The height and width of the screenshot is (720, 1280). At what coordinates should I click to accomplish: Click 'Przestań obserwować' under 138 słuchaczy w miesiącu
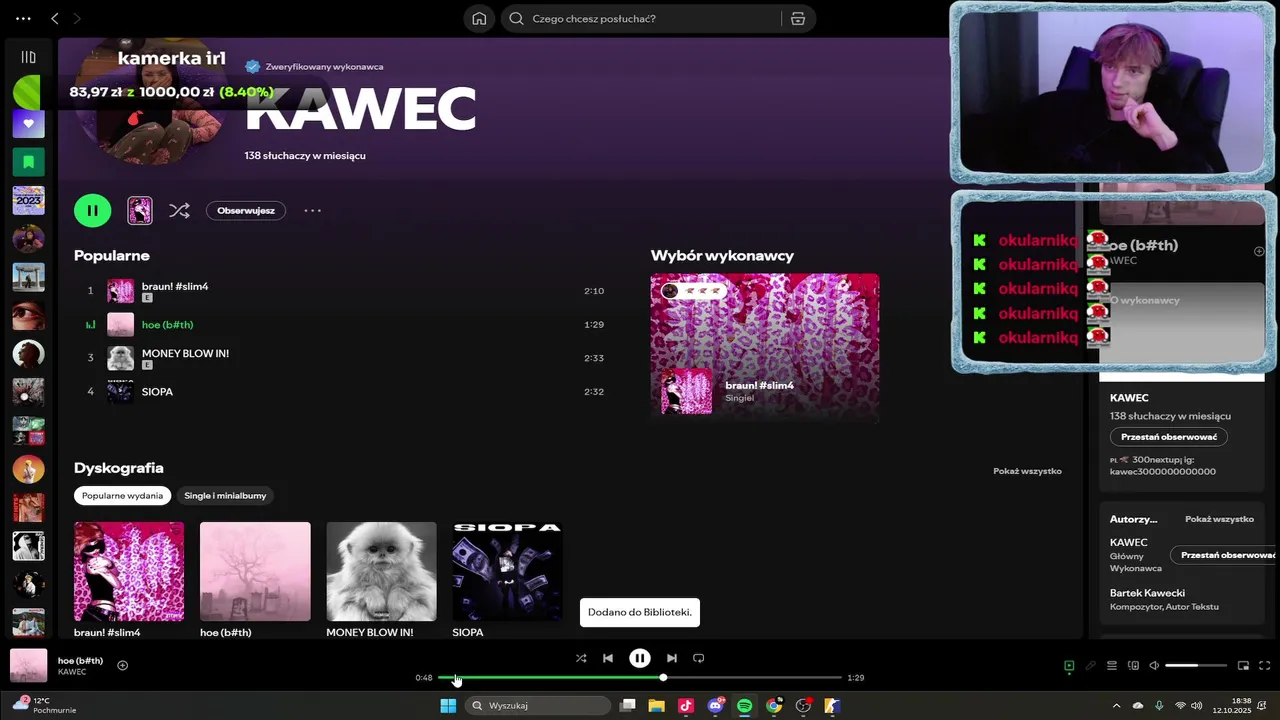[1168, 437]
